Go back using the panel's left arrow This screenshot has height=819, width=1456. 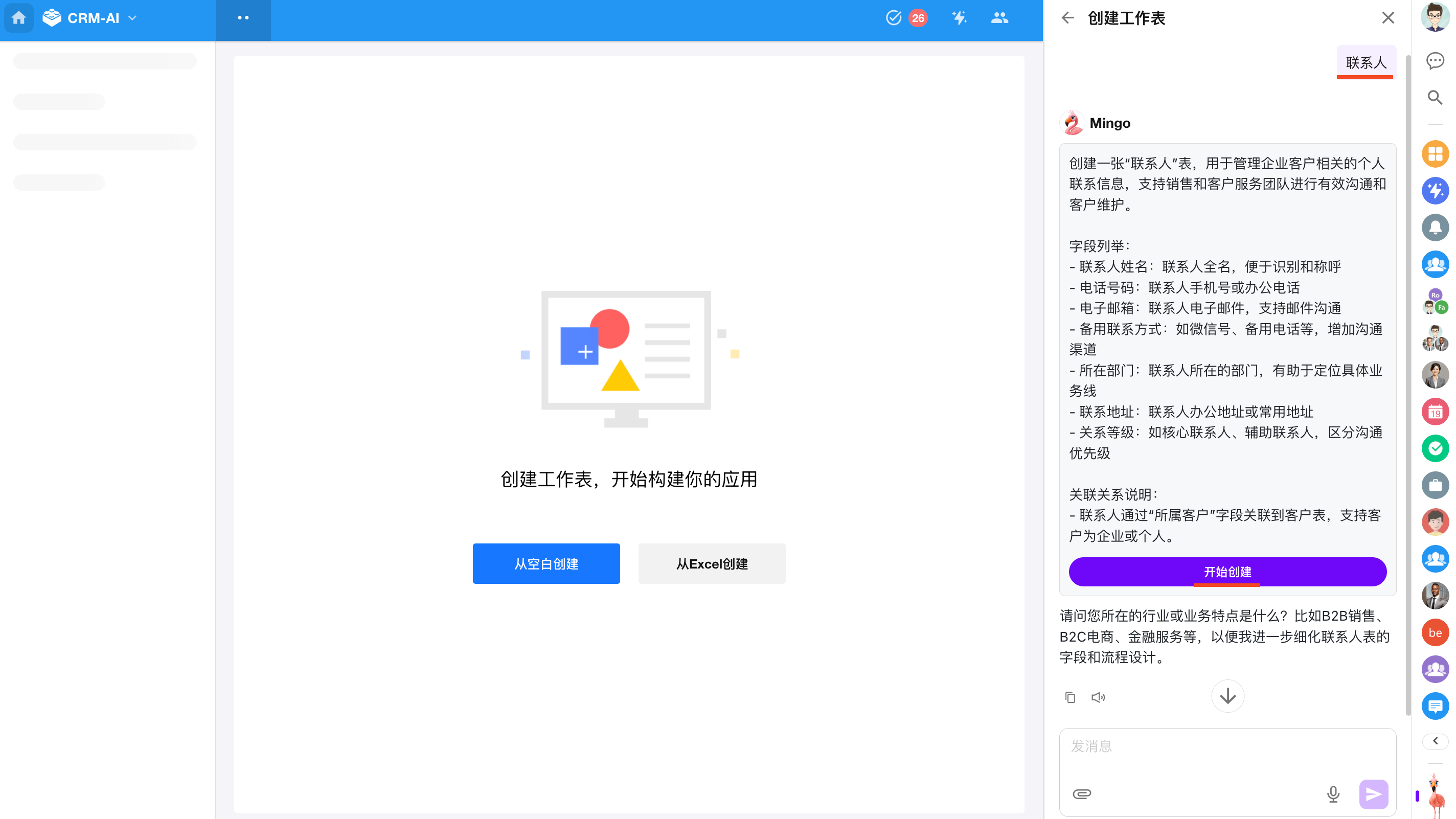coord(1067,18)
